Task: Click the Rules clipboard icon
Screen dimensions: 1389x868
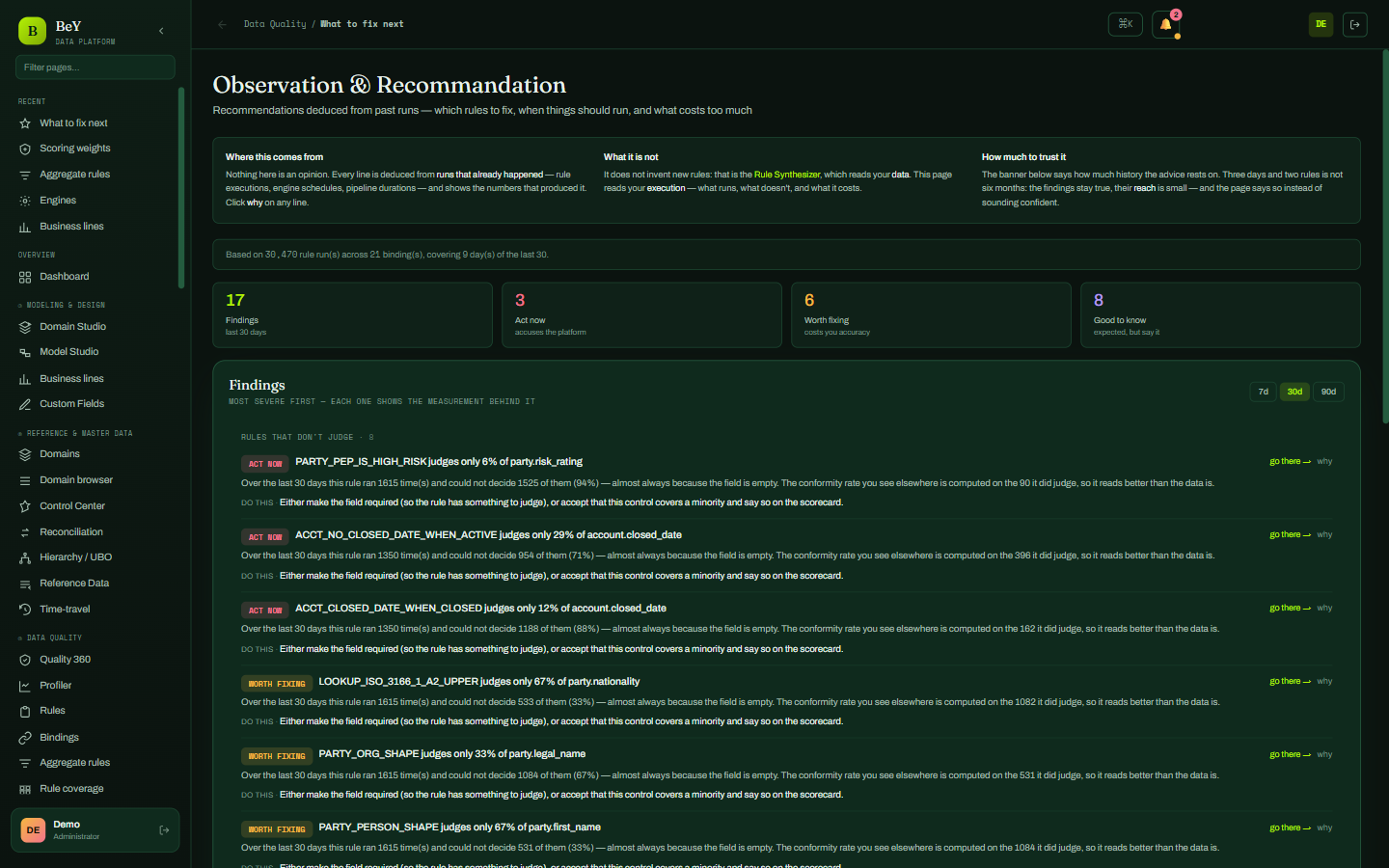Action: pos(25,711)
